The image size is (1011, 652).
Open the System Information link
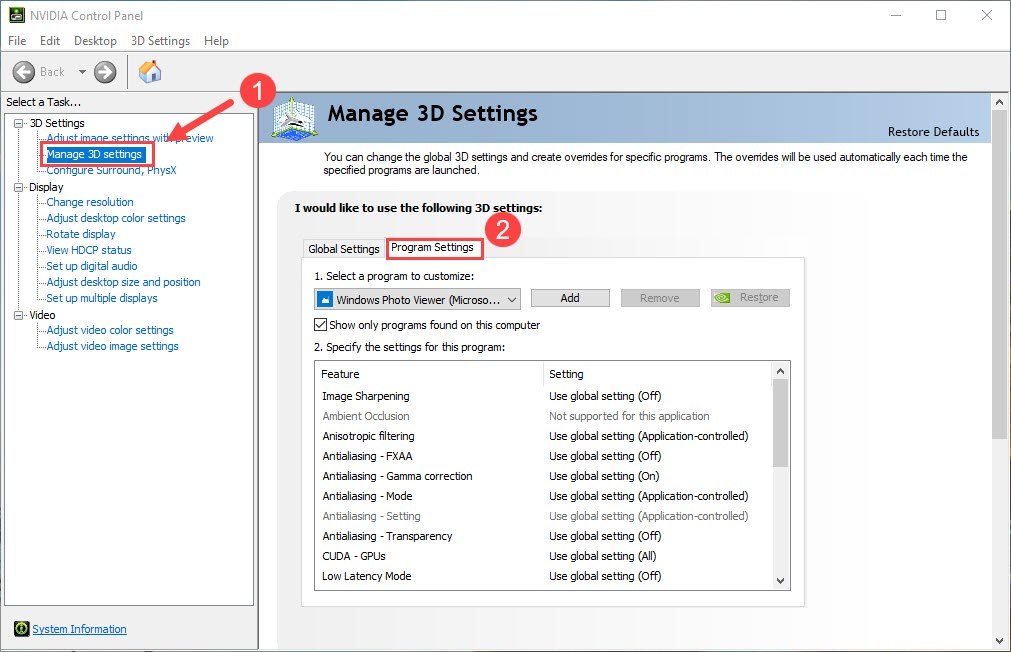79,629
